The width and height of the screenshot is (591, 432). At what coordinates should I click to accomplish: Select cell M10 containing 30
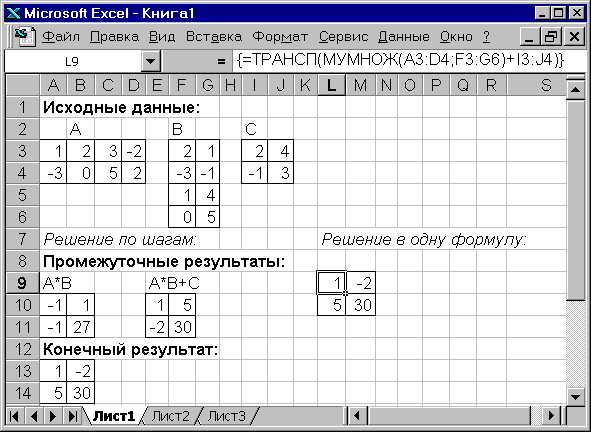tap(360, 305)
